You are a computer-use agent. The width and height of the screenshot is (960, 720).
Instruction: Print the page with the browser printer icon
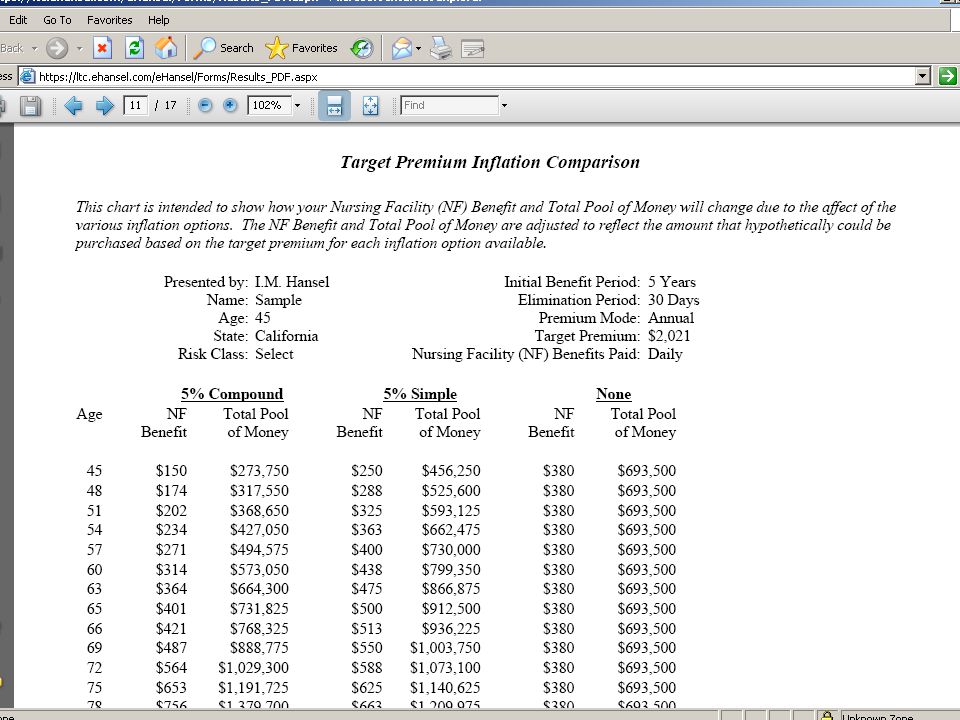point(441,48)
